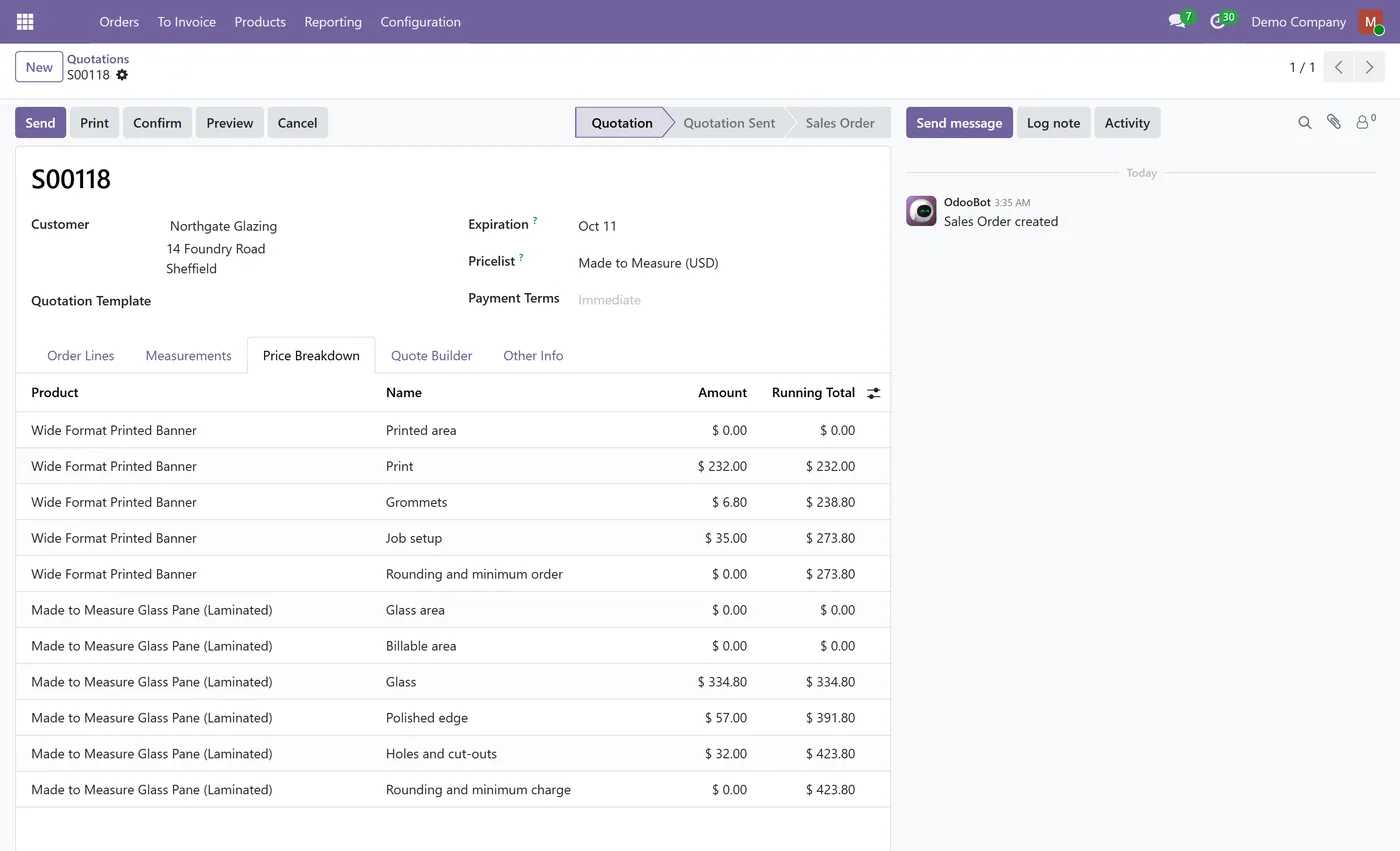Open the user avatar menu
Image resolution: width=1400 pixels, height=851 pixels.
click(x=1370, y=21)
